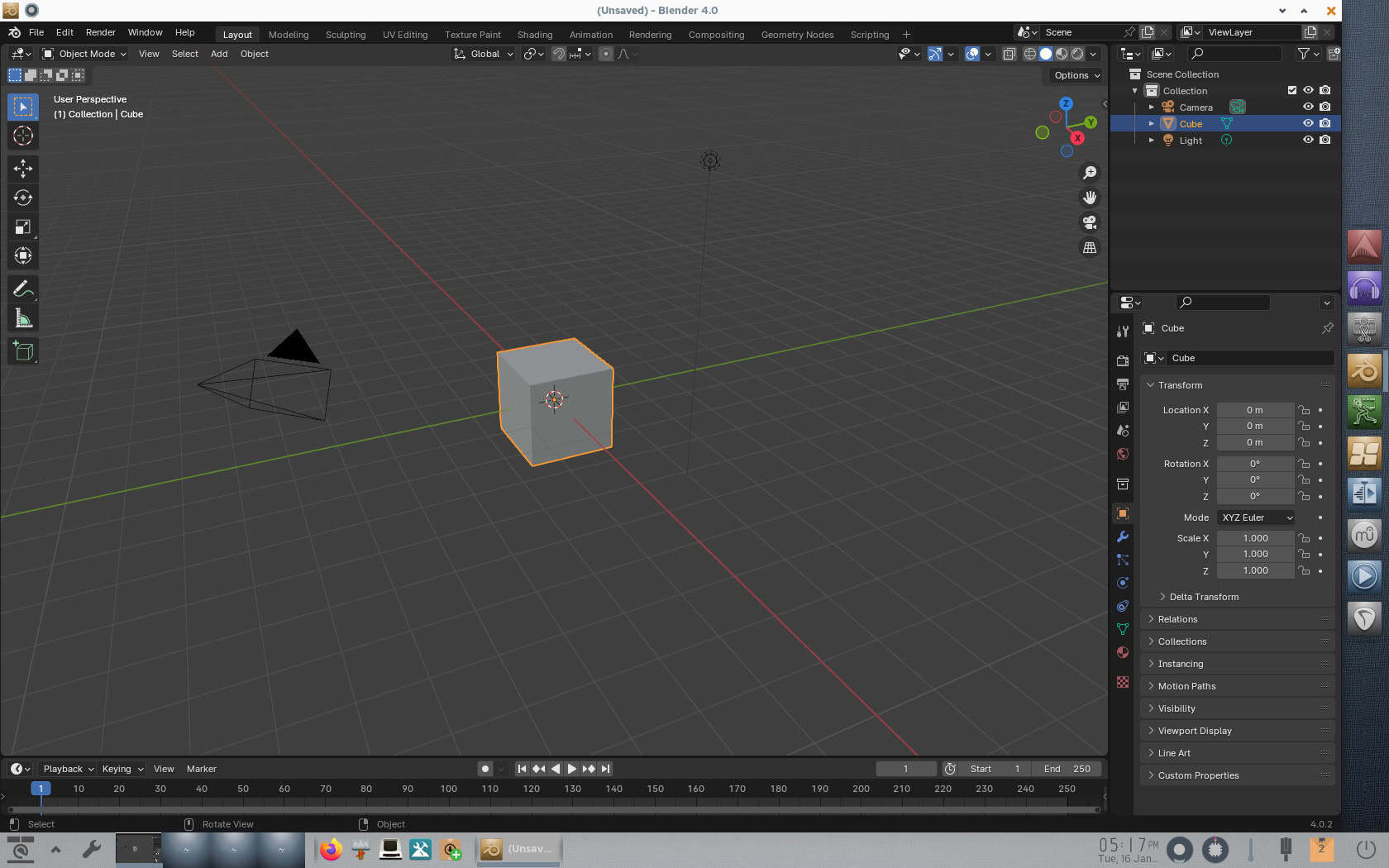
Task: Select the Scale tool
Action: [x=23, y=227]
